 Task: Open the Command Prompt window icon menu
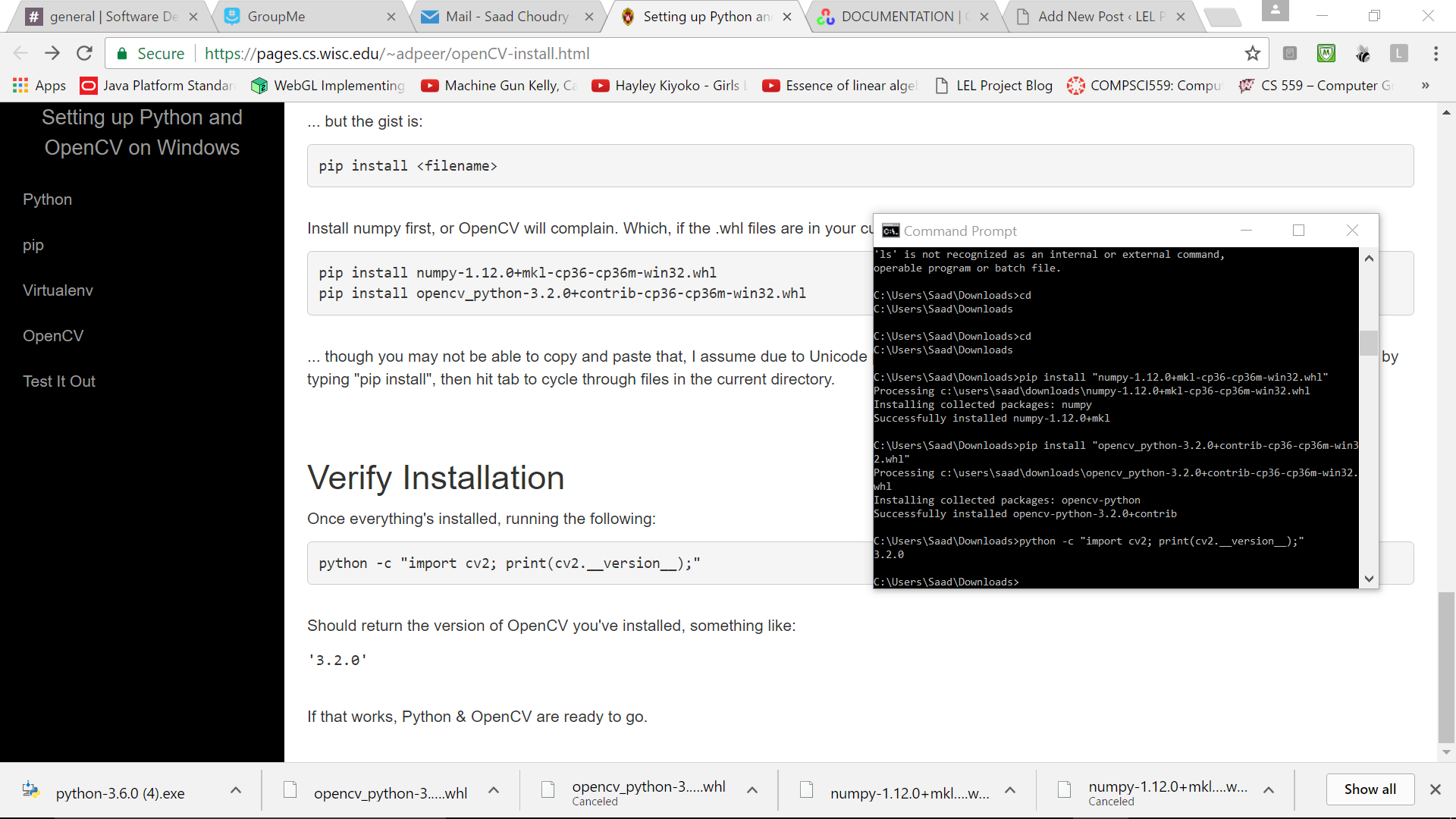891,231
